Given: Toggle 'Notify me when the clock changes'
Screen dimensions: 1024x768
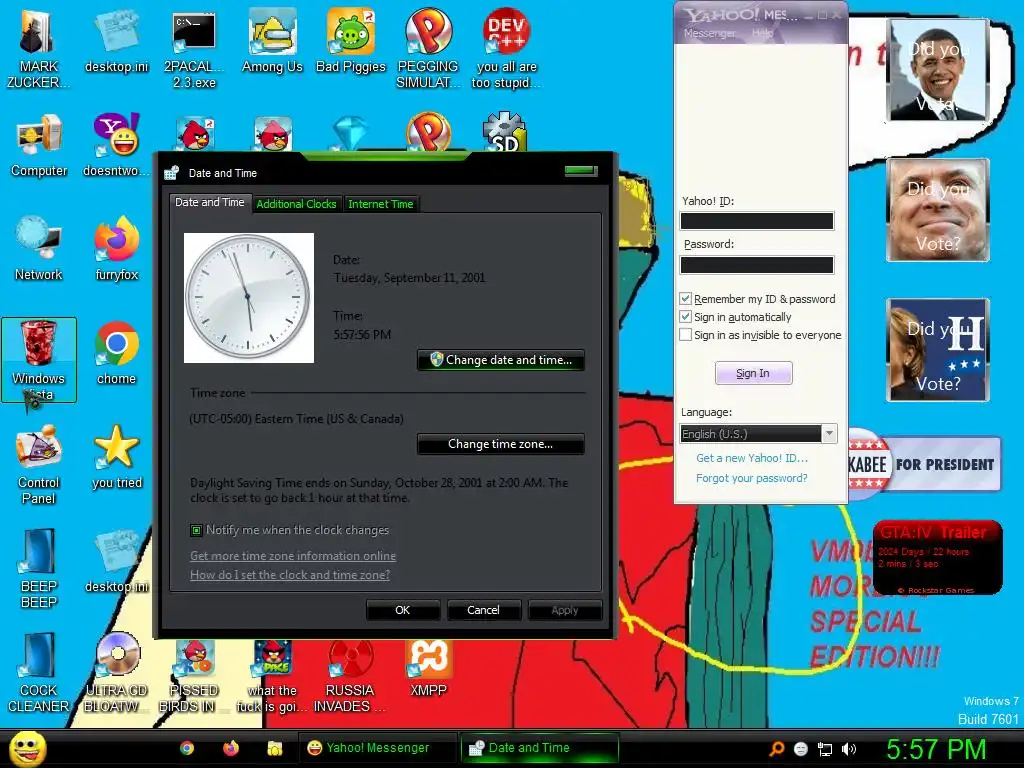Looking at the screenshot, I should [196, 530].
